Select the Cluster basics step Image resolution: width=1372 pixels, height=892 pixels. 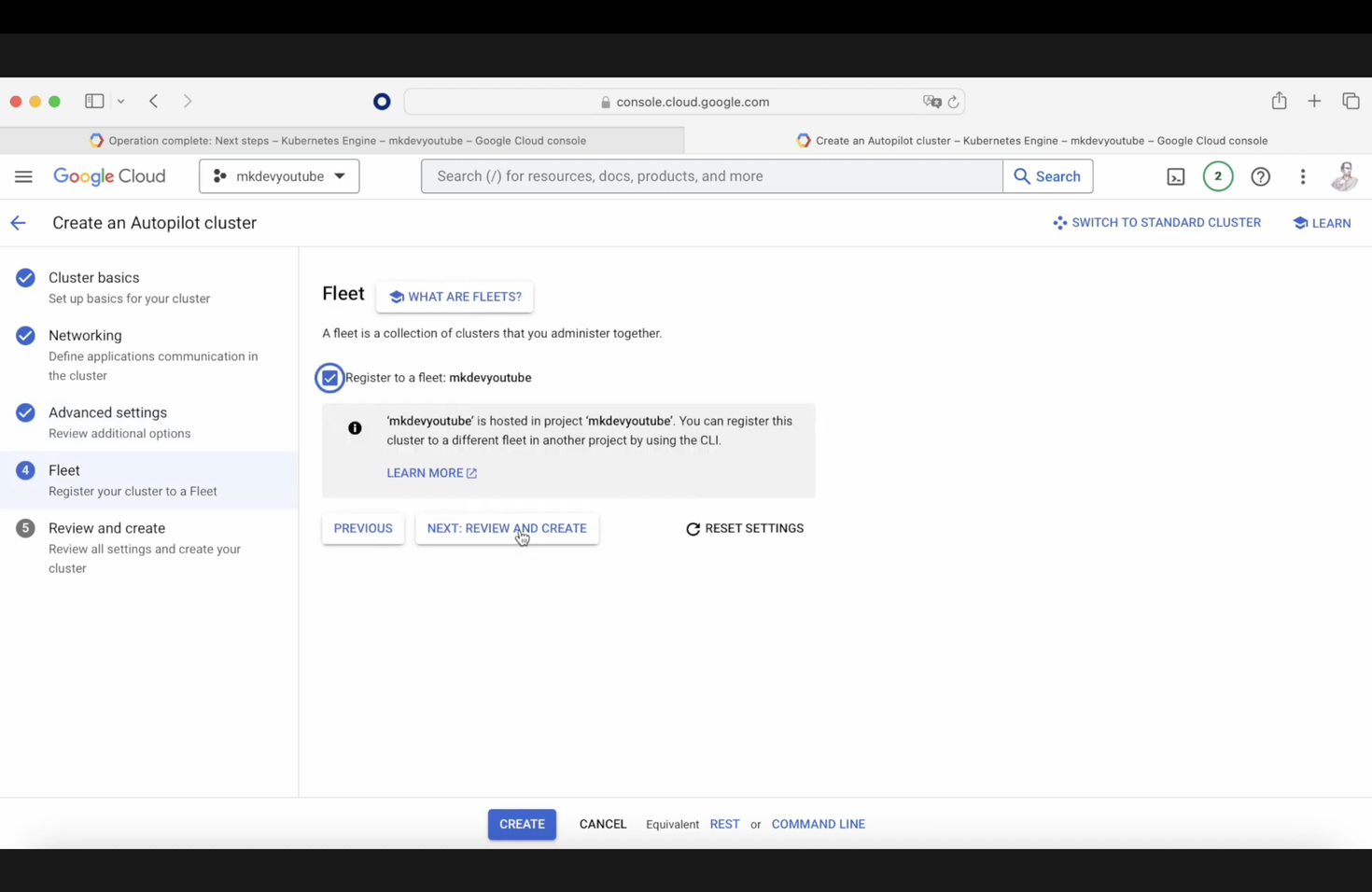pos(149,287)
